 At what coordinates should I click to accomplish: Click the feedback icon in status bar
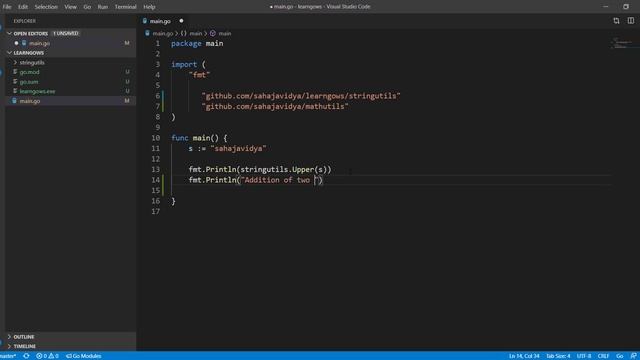pyautogui.click(x=633, y=356)
